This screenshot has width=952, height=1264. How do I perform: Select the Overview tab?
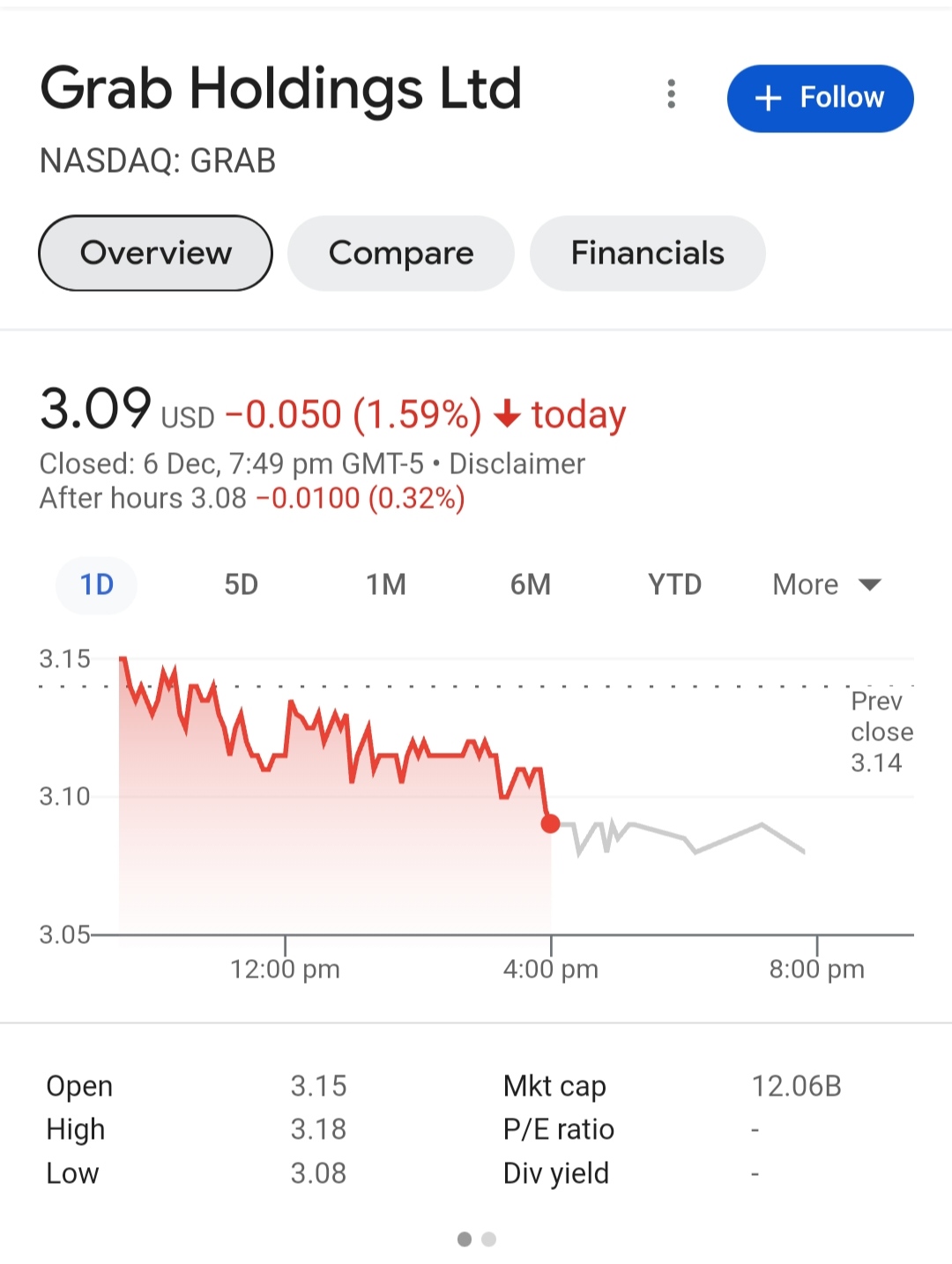tap(155, 253)
